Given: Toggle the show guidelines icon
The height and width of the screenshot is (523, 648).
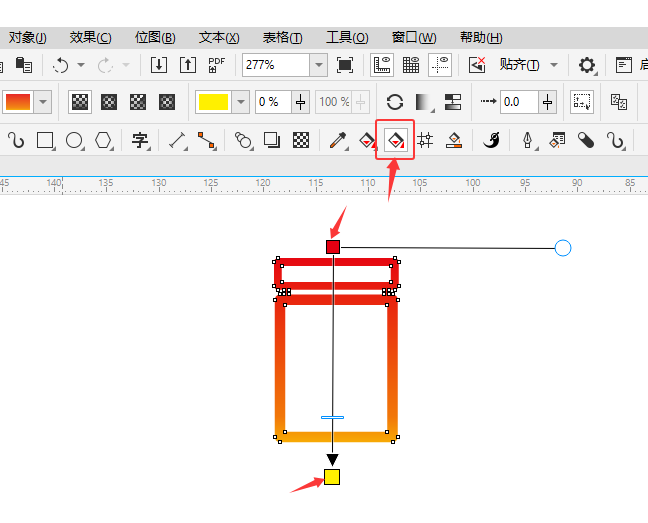Looking at the screenshot, I should (x=440, y=65).
